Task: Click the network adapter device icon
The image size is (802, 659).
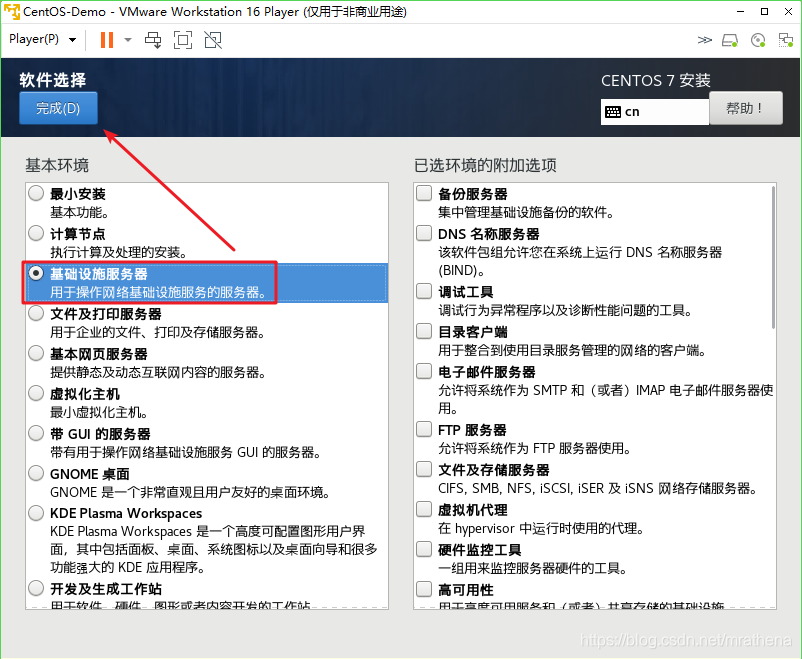Action: click(785, 40)
